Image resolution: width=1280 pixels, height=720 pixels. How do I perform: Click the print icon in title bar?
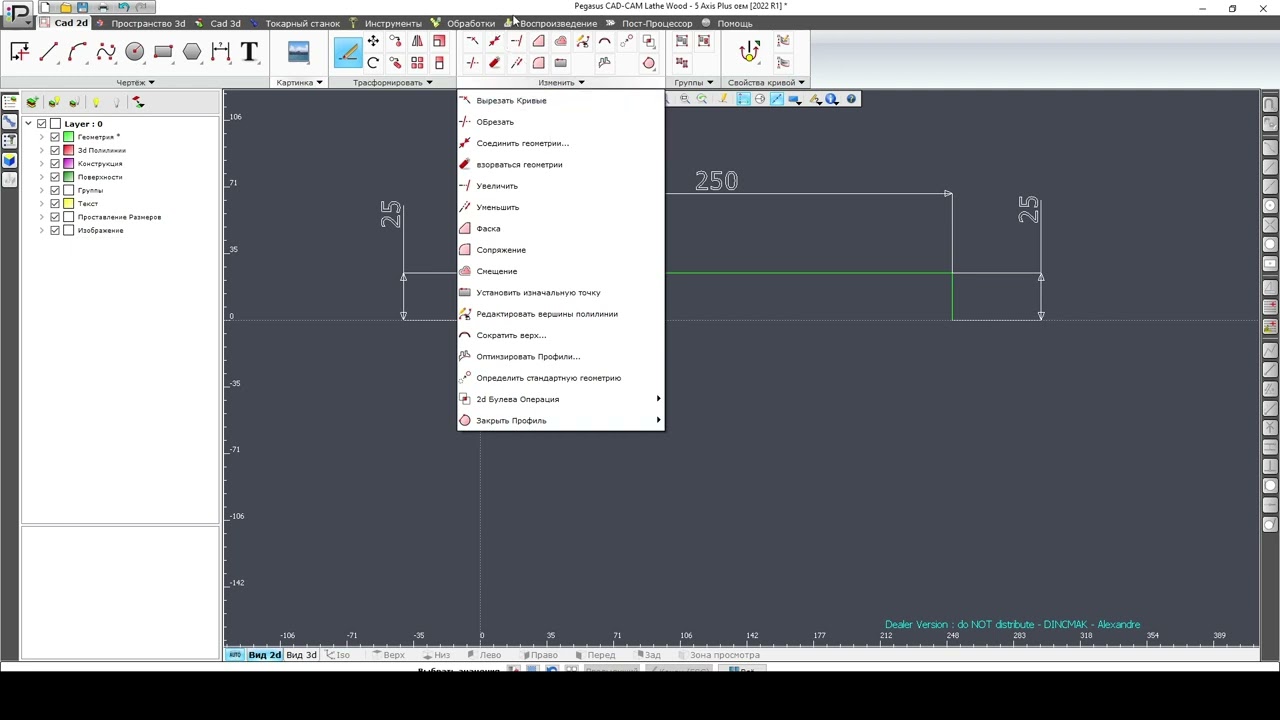pos(103,7)
